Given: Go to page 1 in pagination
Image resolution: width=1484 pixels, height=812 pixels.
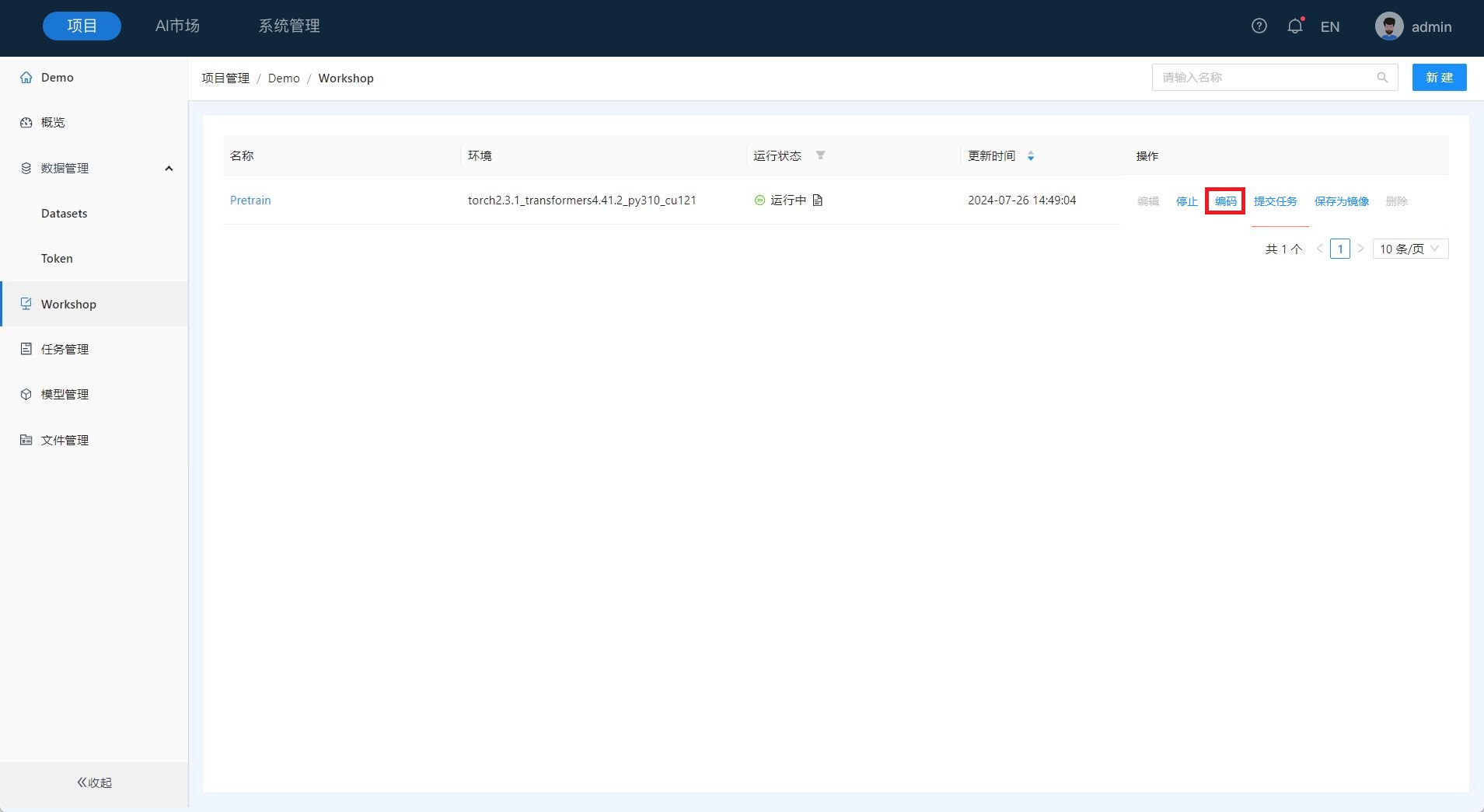Looking at the screenshot, I should click(x=1339, y=249).
